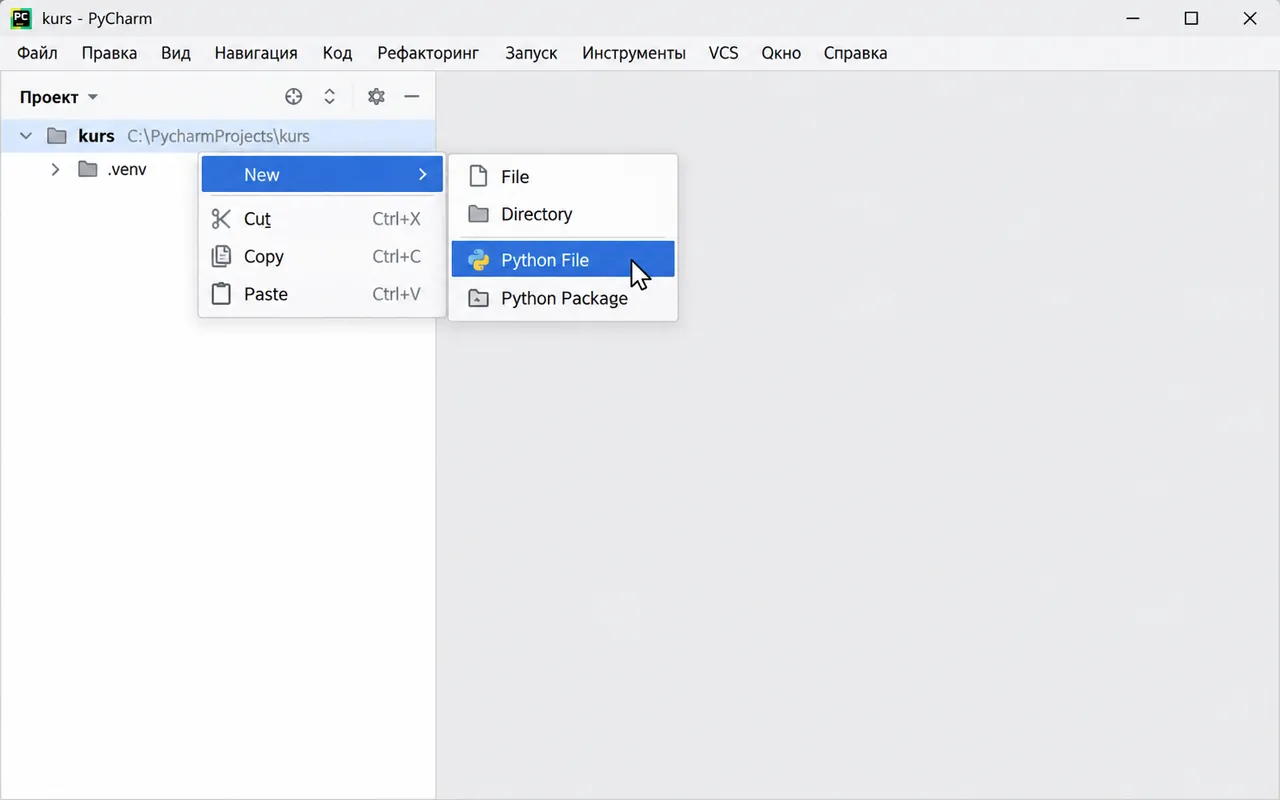
Task: Click the expand/collapse all arrows icon
Action: (x=330, y=97)
